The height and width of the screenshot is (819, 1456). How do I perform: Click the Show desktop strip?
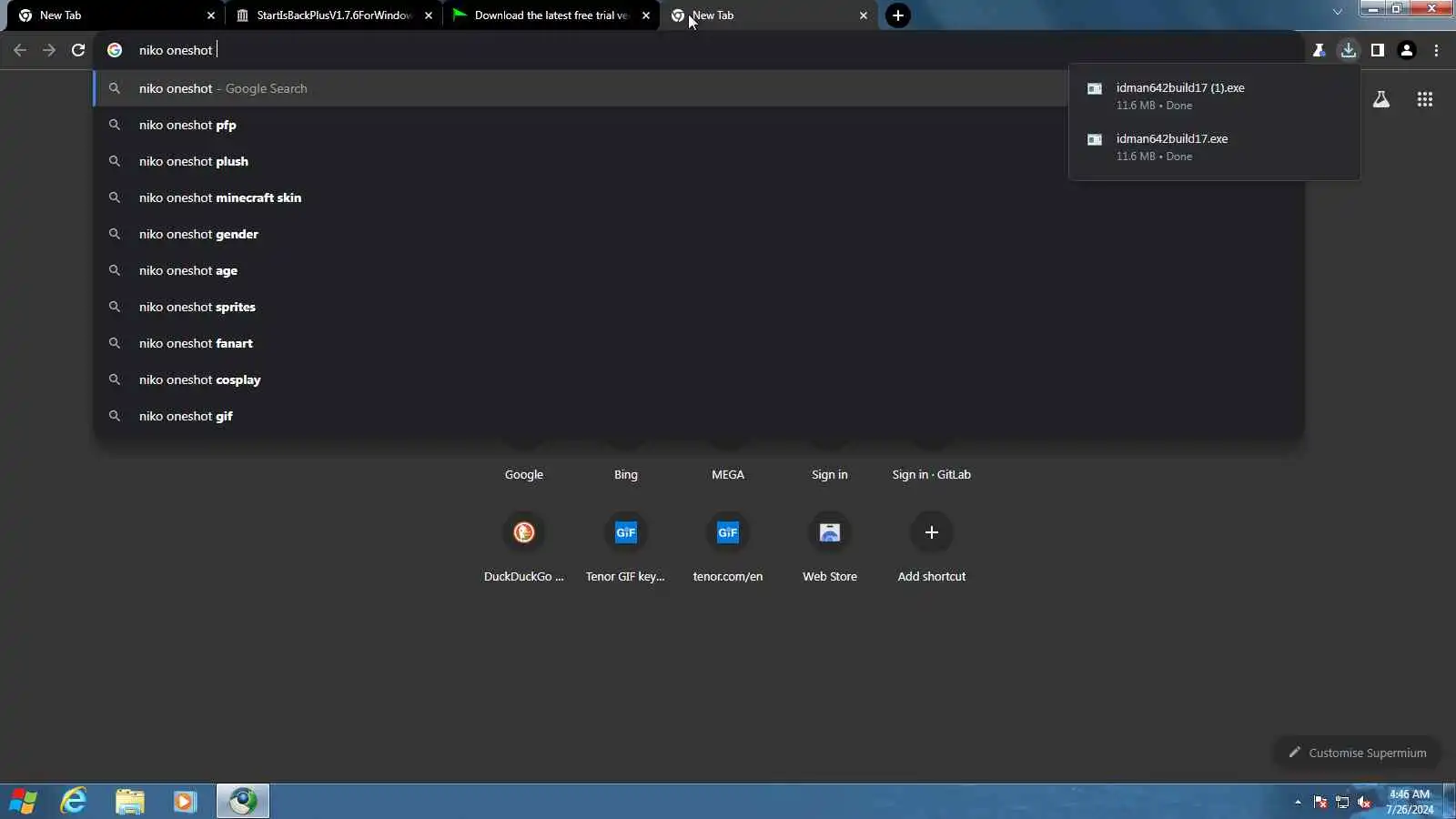[1450, 802]
